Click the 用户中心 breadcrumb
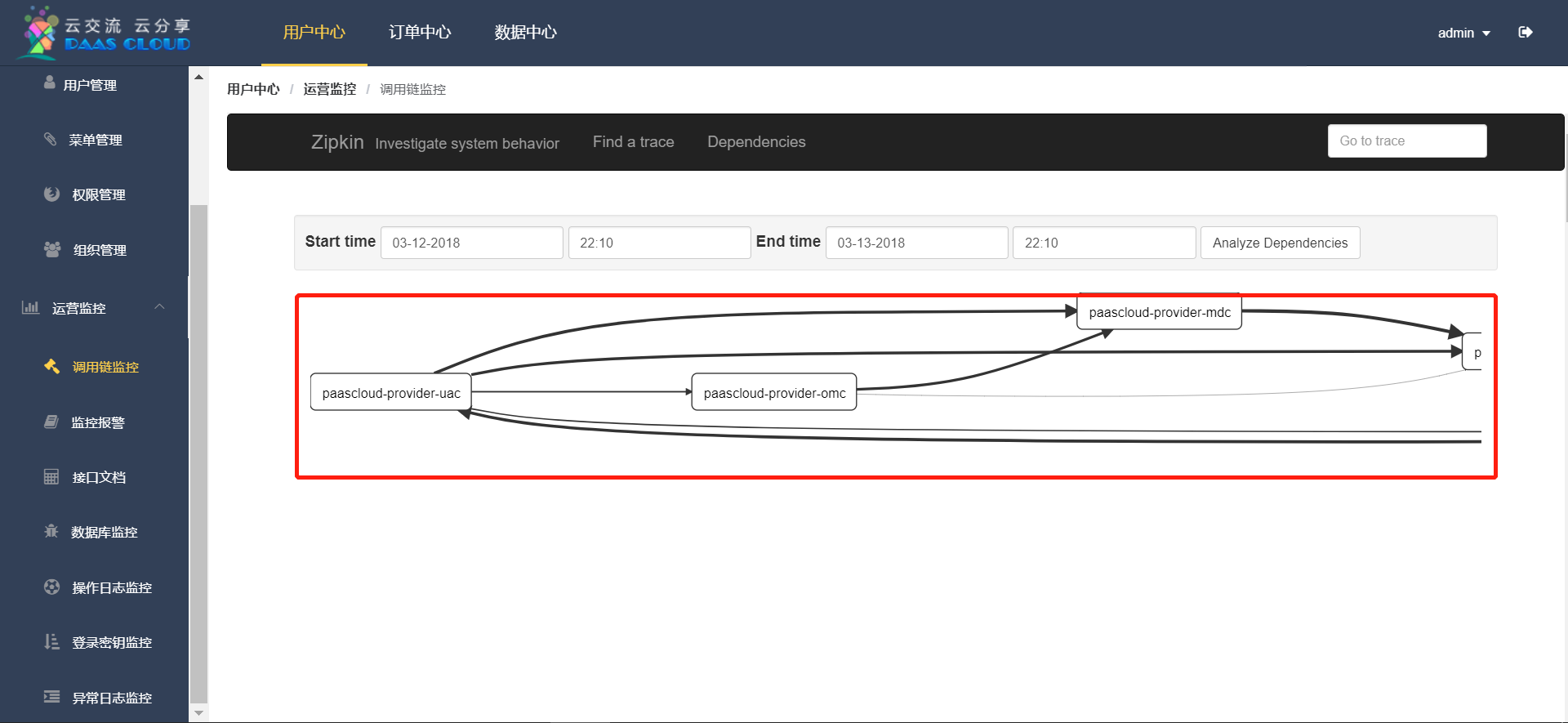This screenshot has width=1568, height=723. (x=253, y=89)
